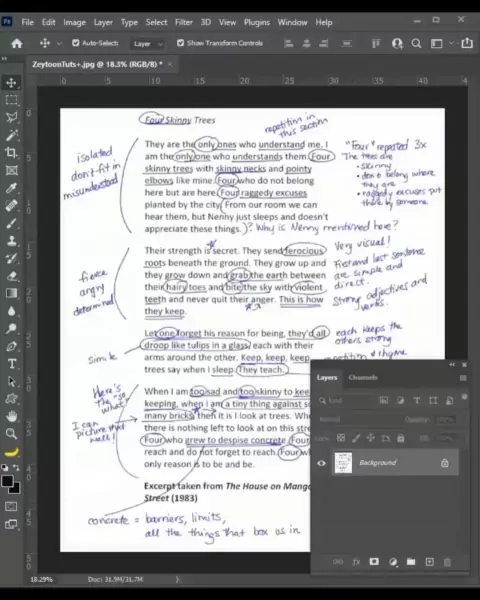Click the foreground color swatch
480x600 pixels.
7,481
